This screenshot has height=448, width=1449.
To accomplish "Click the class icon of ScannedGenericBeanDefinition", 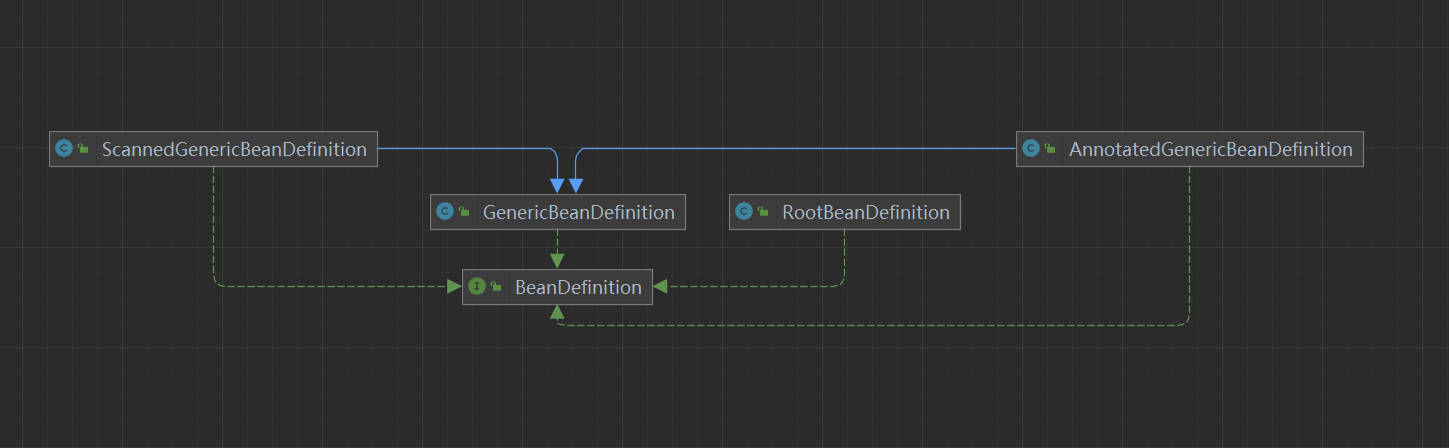I will point(65,149).
